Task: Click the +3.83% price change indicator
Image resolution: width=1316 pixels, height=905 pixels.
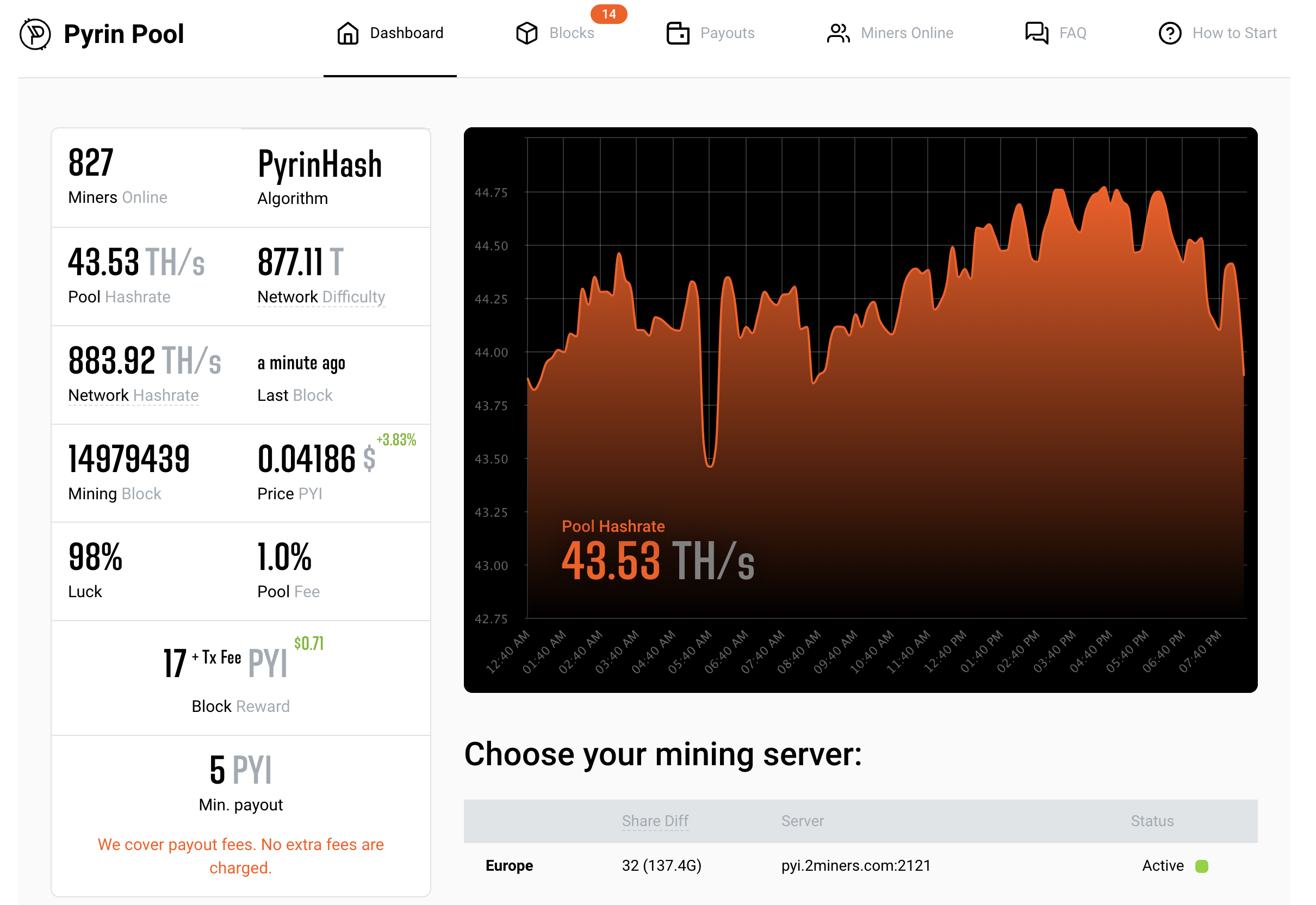Action: [396, 440]
